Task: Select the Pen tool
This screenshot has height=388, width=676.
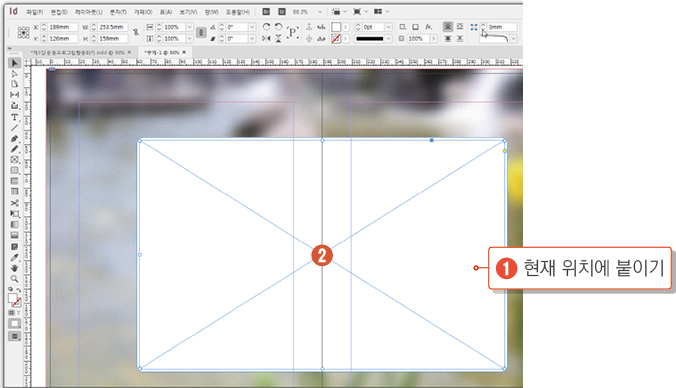Action: pyautogui.click(x=14, y=138)
